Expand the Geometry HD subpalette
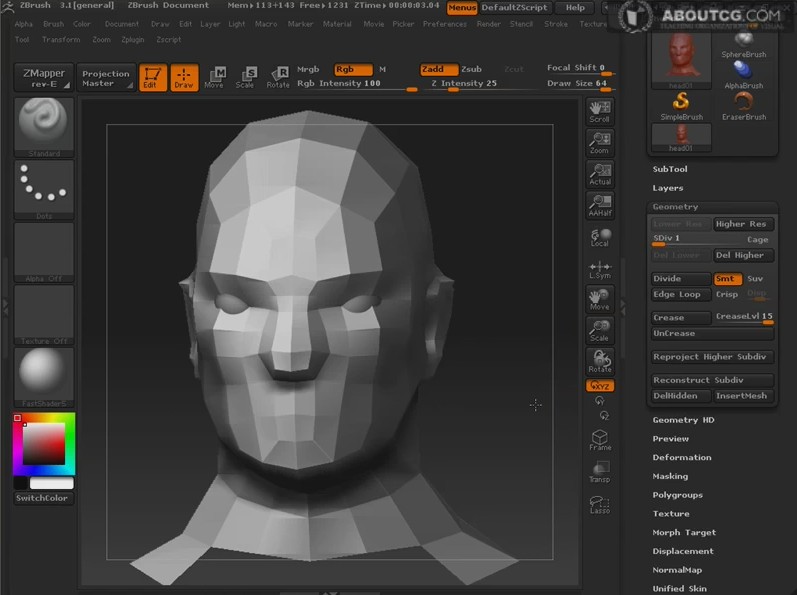The width and height of the screenshot is (797, 595). [684, 420]
